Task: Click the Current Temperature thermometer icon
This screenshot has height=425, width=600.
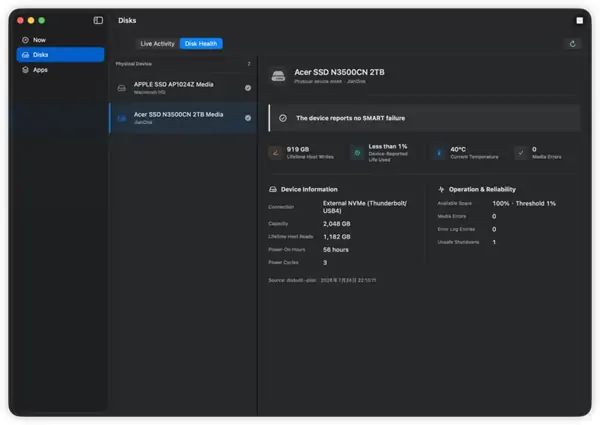Action: [x=439, y=153]
